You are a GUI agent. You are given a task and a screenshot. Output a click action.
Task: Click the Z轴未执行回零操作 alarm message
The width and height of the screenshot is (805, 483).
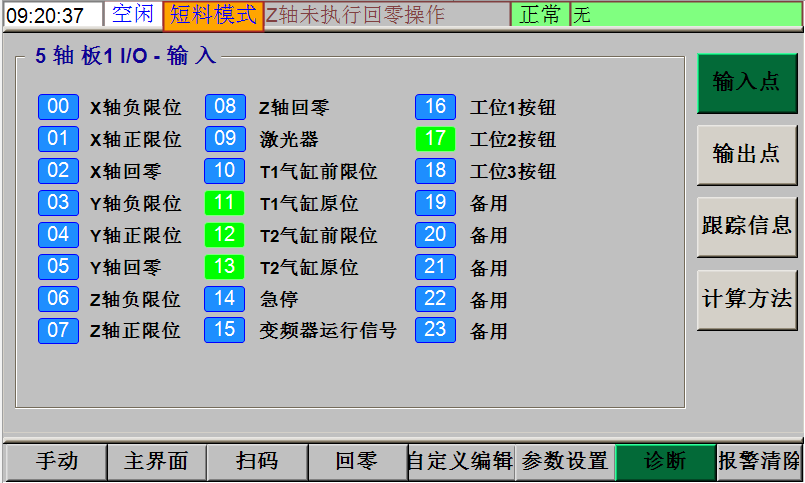tap(386, 15)
